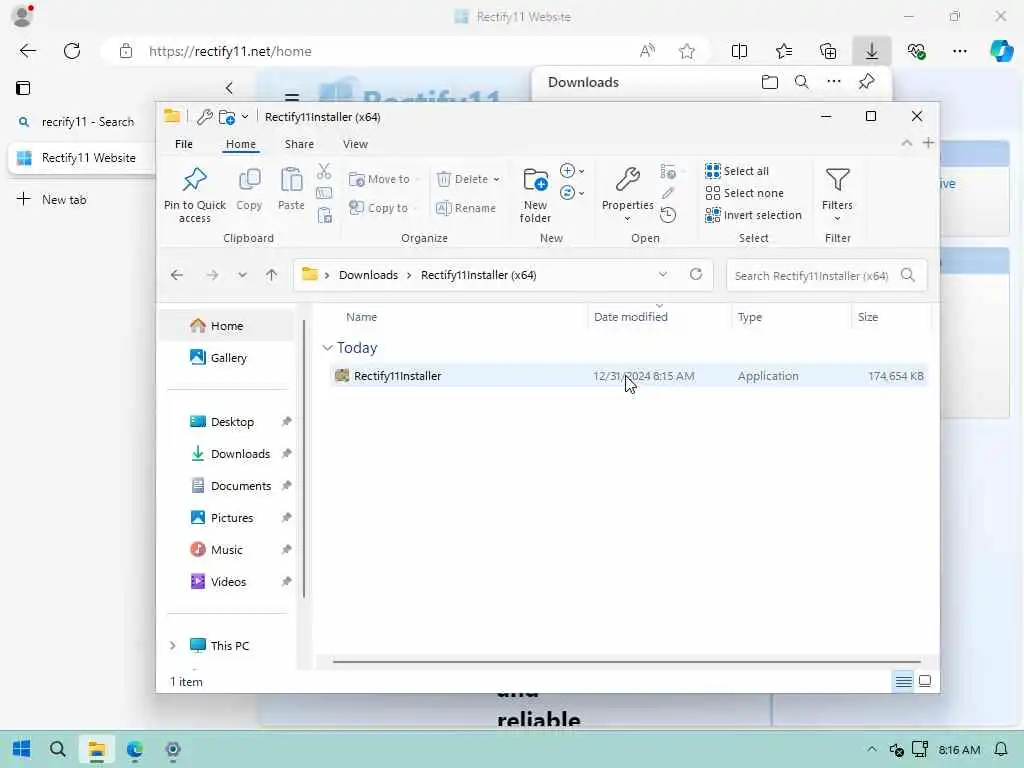1024x768 pixels.
Task: Click Edge Collections icon
Action: (x=828, y=51)
